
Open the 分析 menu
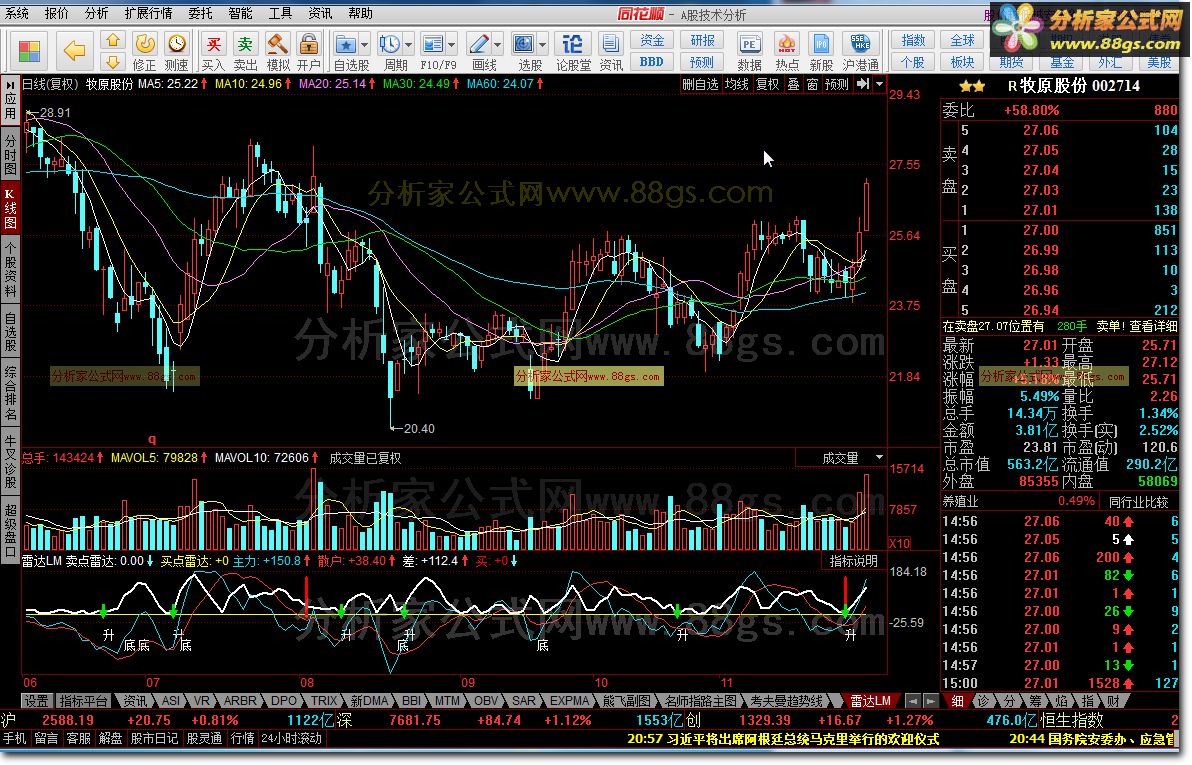pyautogui.click(x=97, y=14)
